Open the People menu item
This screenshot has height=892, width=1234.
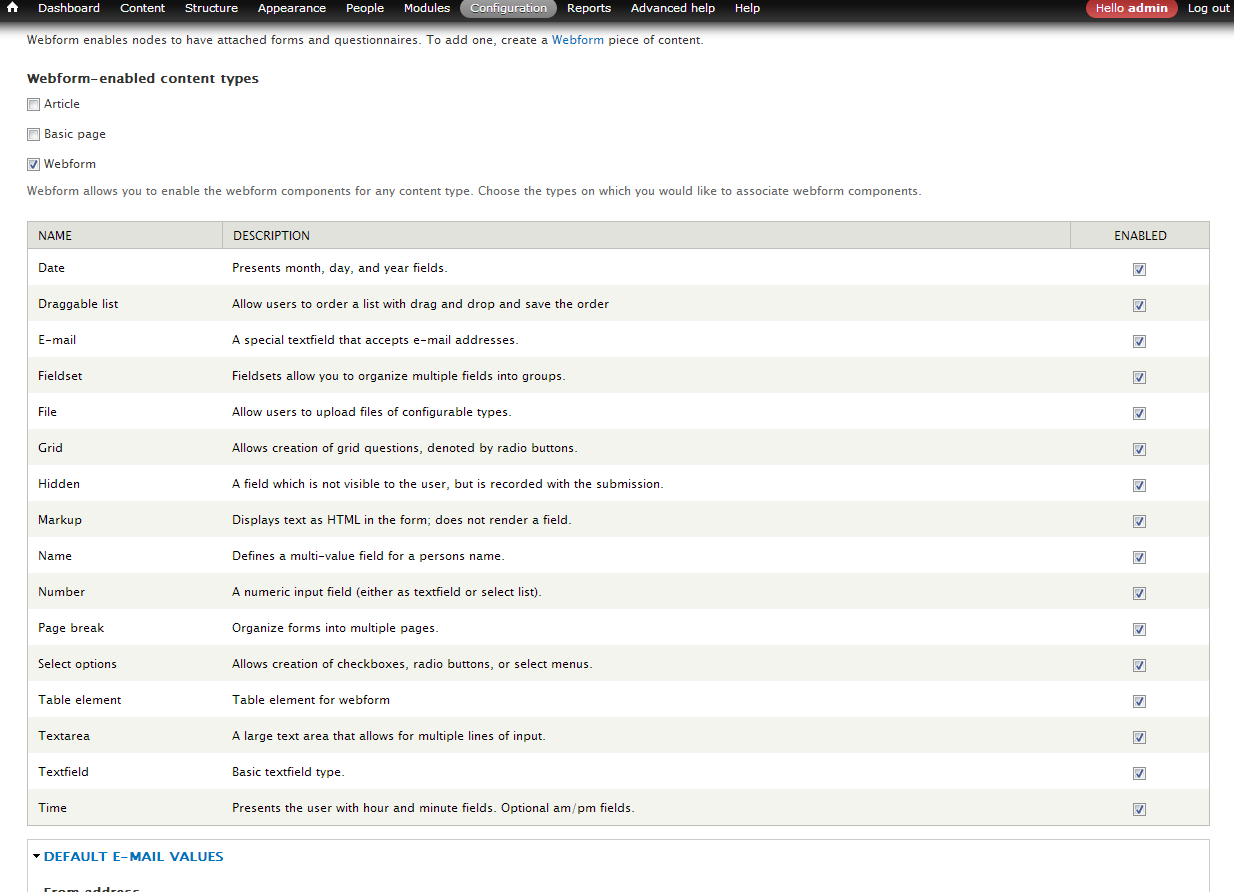[x=365, y=8]
